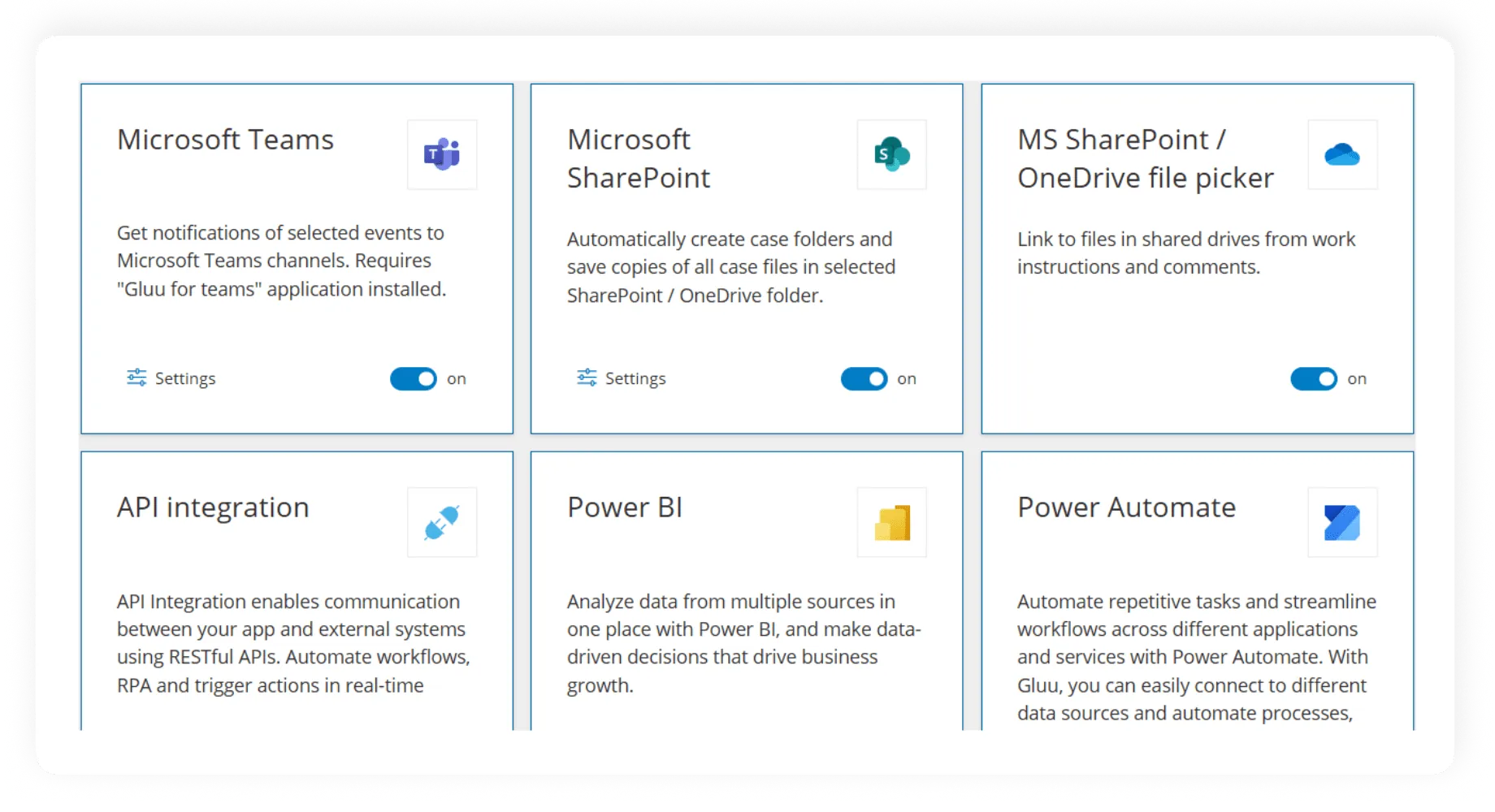Click the 'Analyze data from multiple sources' description
Screen dimensions: 1495x812
click(x=744, y=643)
